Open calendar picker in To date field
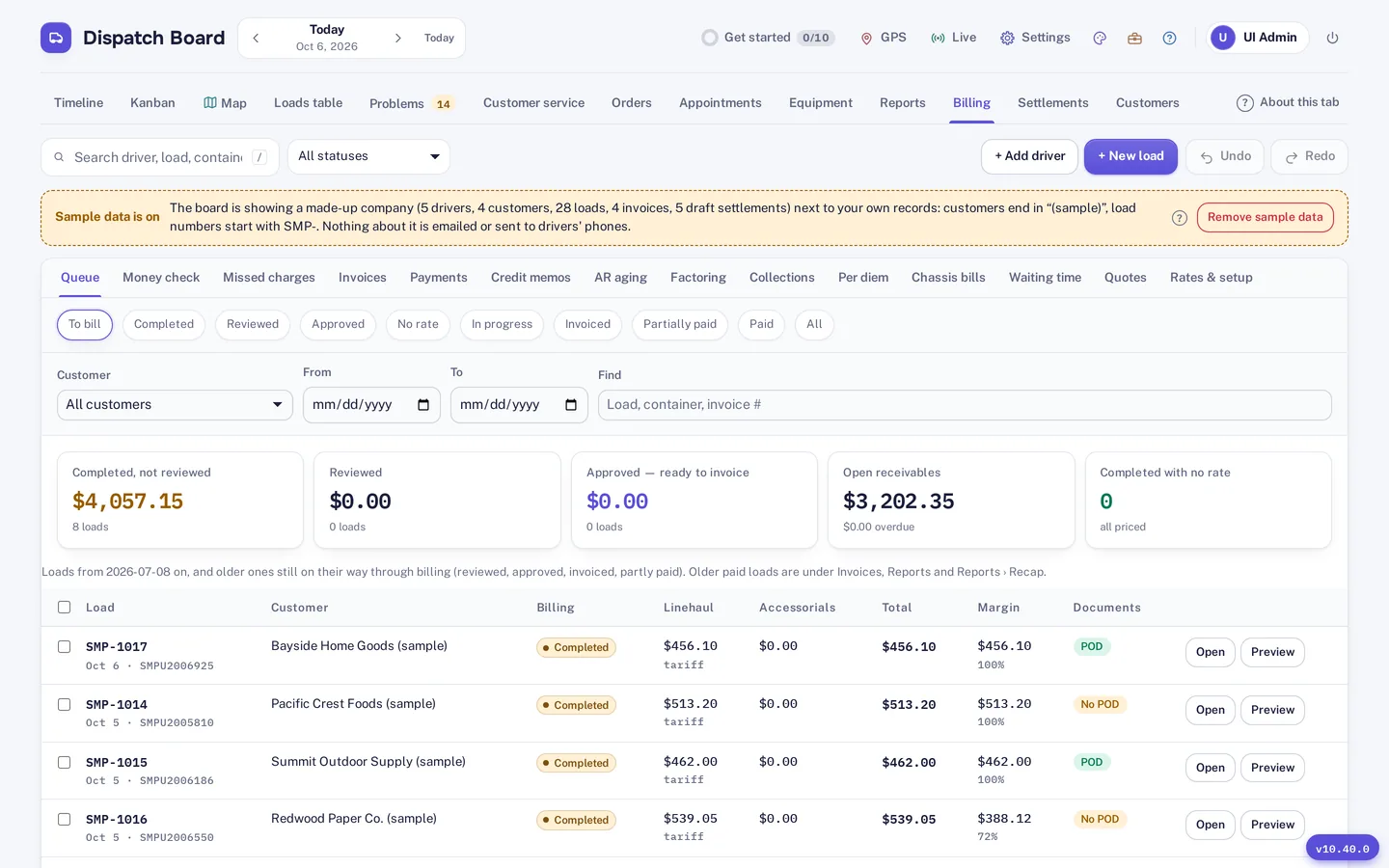1389x868 pixels. (x=571, y=405)
